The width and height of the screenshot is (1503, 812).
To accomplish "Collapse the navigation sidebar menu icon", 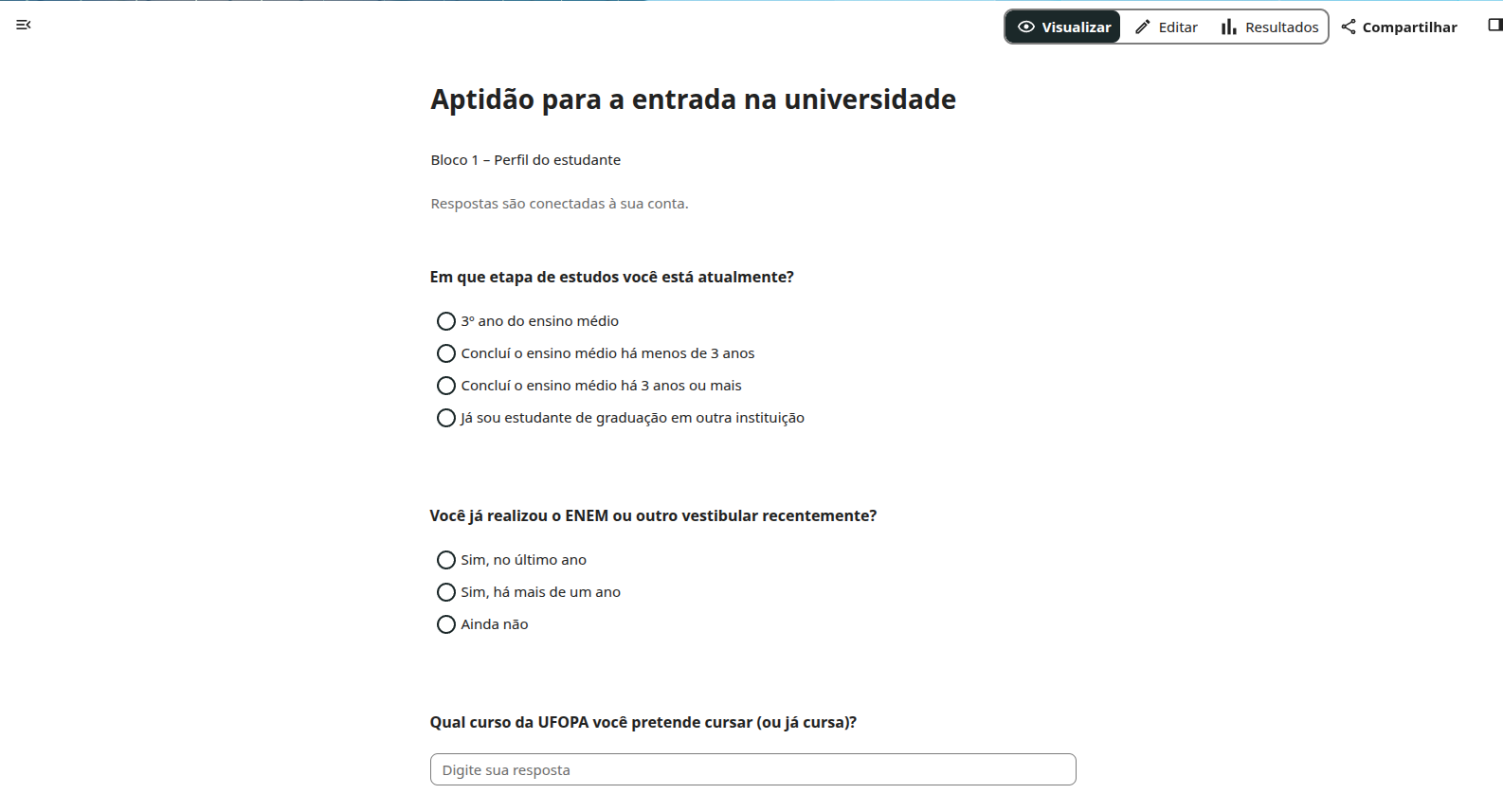I will pos(24,25).
